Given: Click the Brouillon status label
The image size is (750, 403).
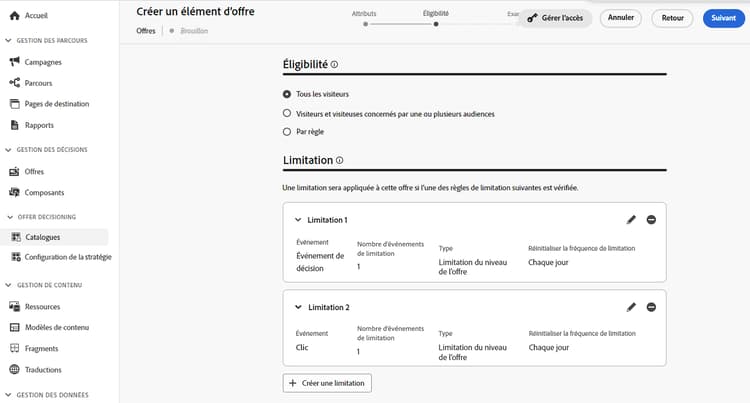Looking at the screenshot, I should [x=194, y=31].
